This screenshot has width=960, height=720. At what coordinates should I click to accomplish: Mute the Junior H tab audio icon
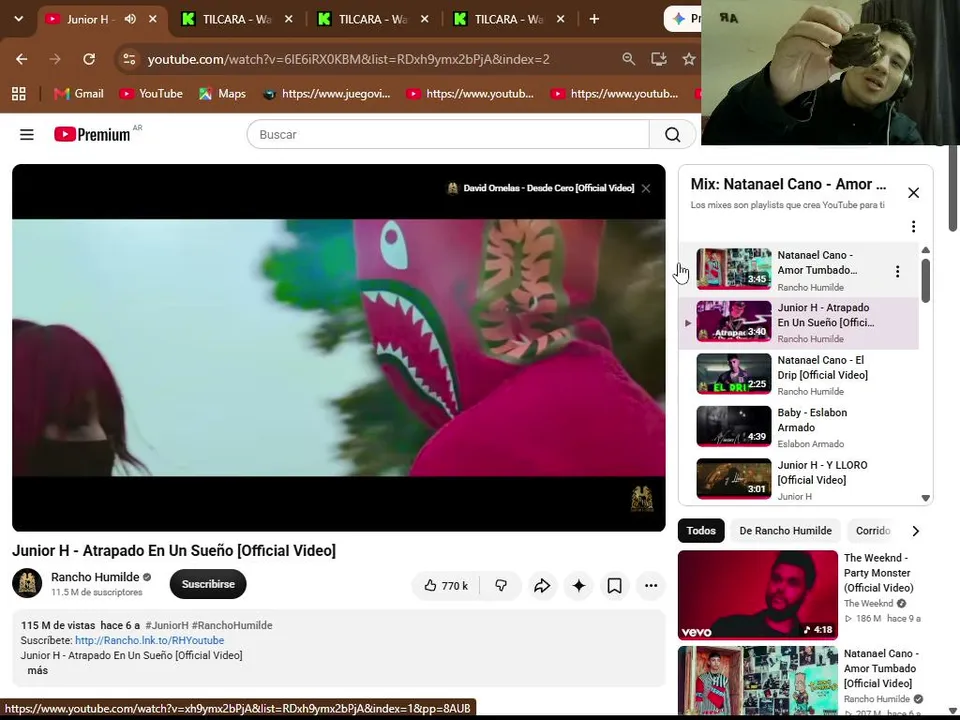pyautogui.click(x=130, y=19)
